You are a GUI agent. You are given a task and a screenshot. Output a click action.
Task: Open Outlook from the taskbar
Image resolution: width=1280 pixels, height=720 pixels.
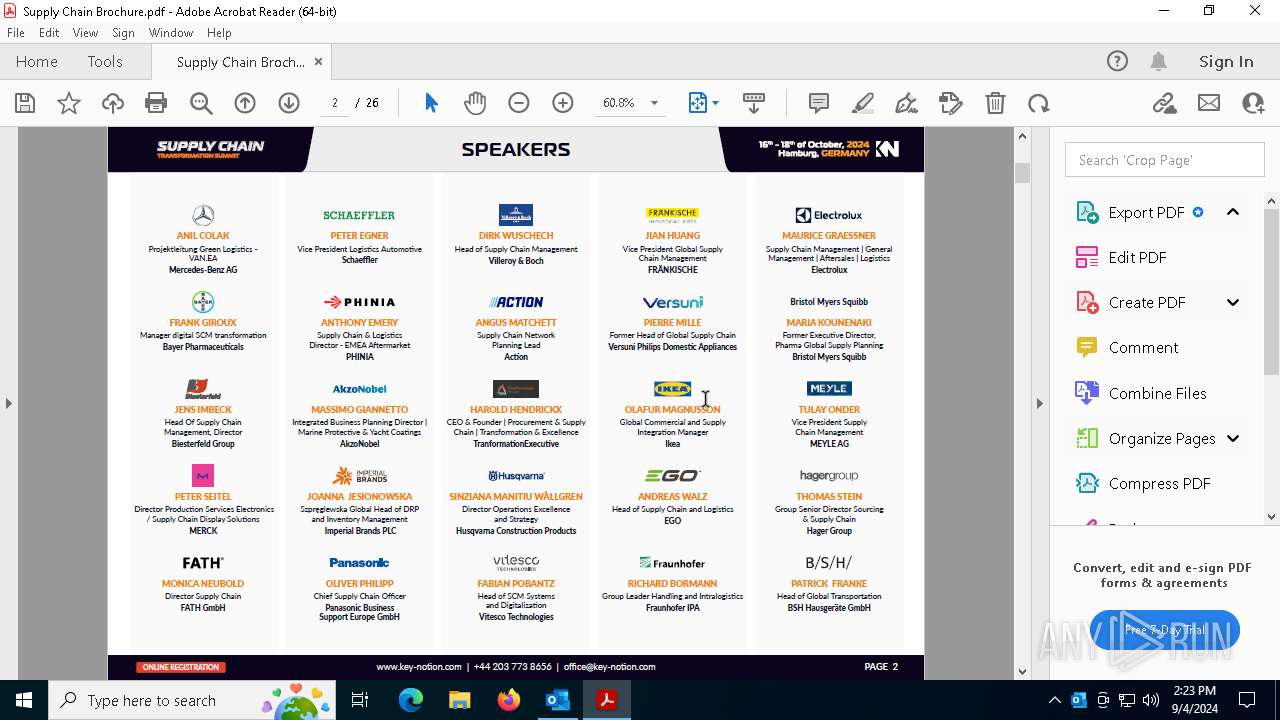tap(557, 700)
